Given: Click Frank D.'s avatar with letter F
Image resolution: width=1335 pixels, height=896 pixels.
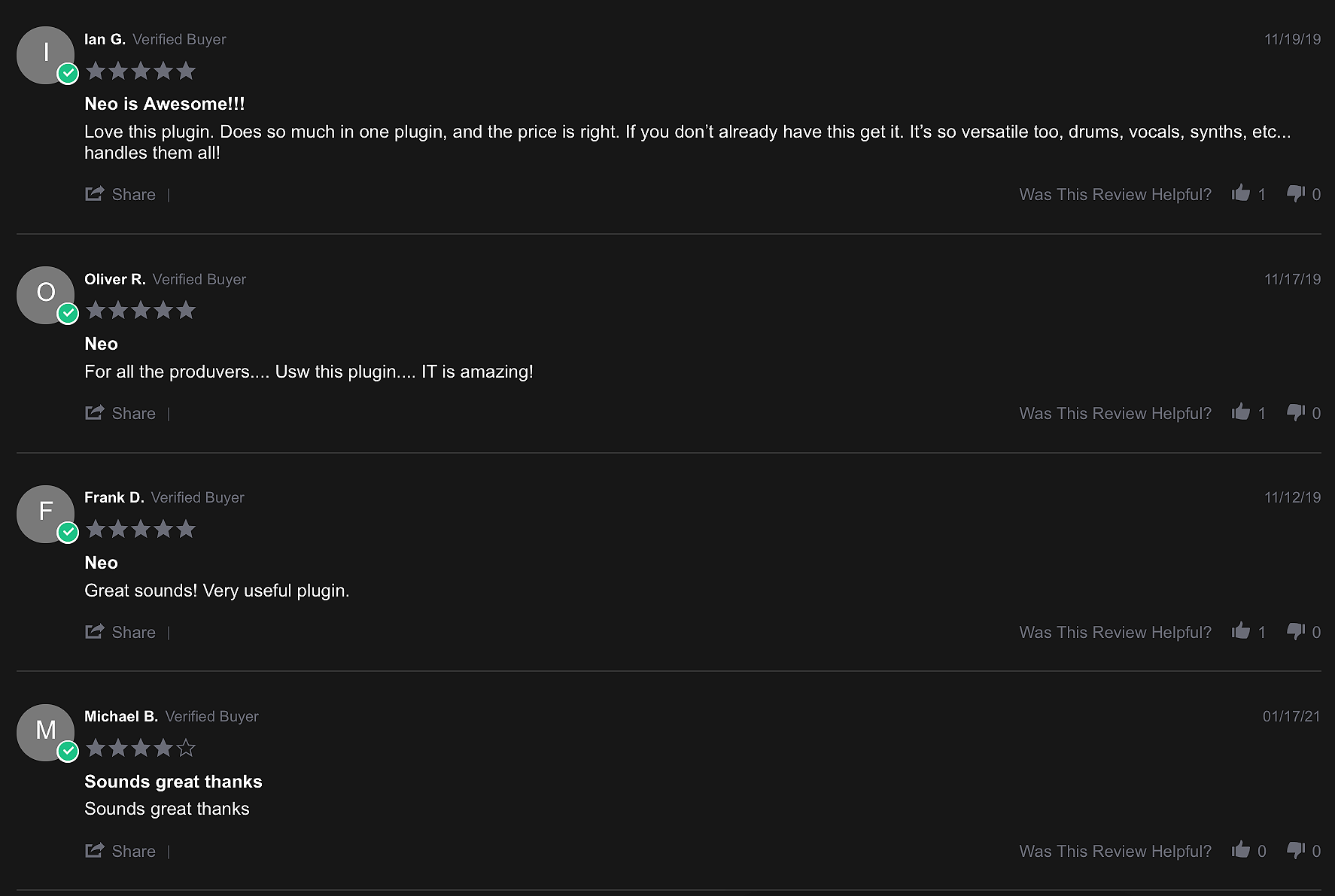Looking at the screenshot, I should (x=45, y=514).
